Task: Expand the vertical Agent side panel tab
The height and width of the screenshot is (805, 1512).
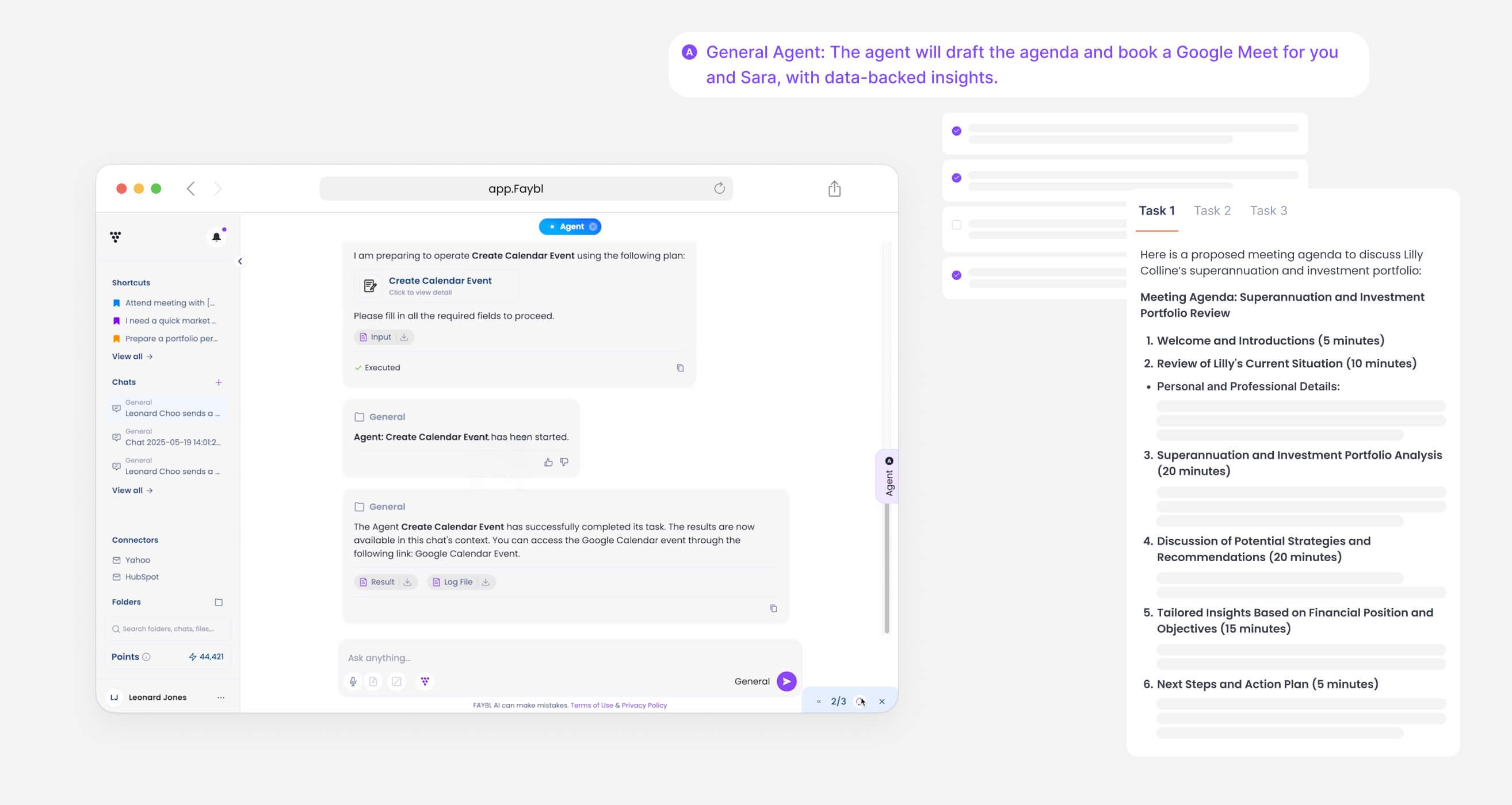Action: point(888,477)
